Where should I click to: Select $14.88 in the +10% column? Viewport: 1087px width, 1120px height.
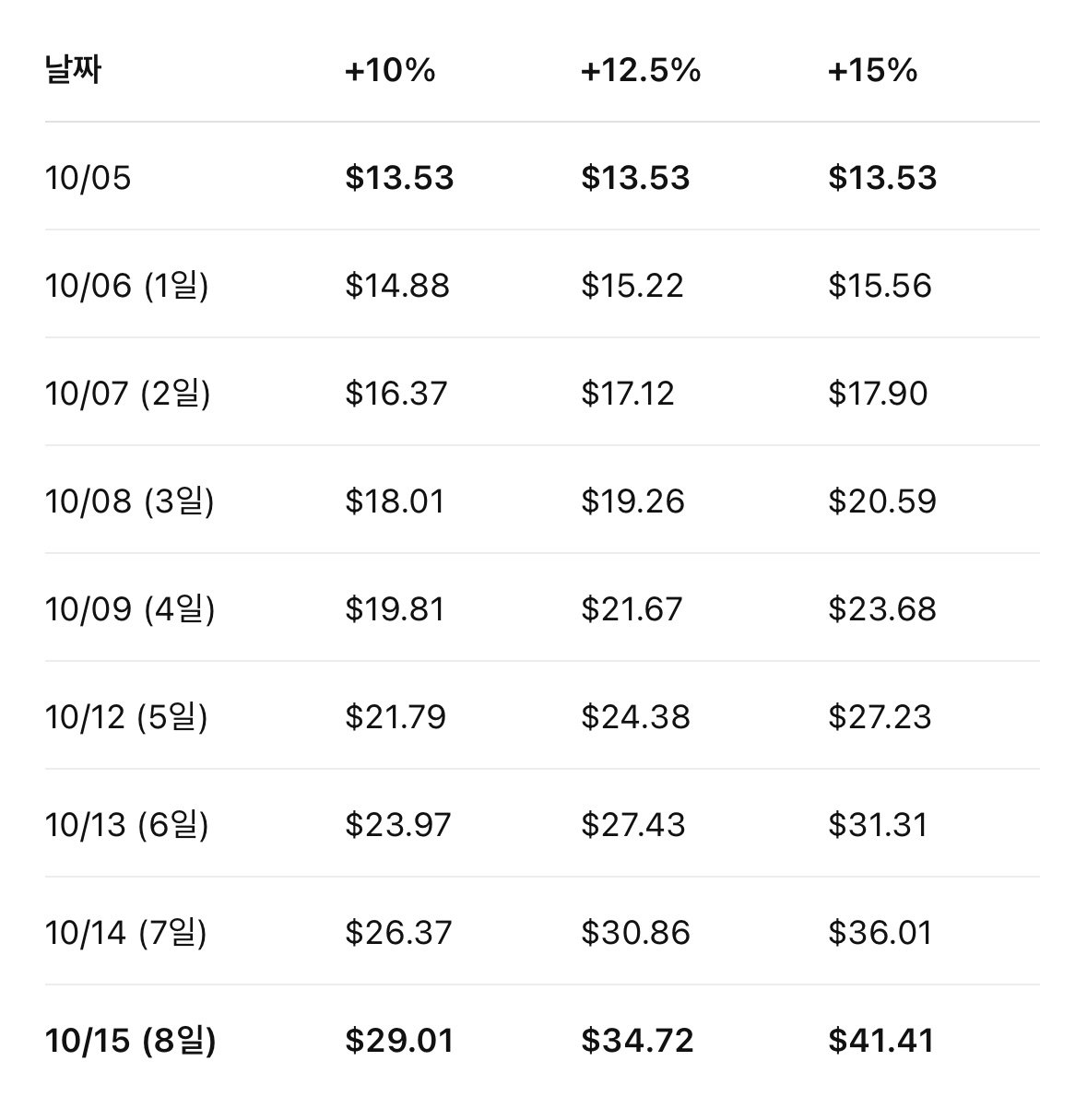click(x=397, y=286)
